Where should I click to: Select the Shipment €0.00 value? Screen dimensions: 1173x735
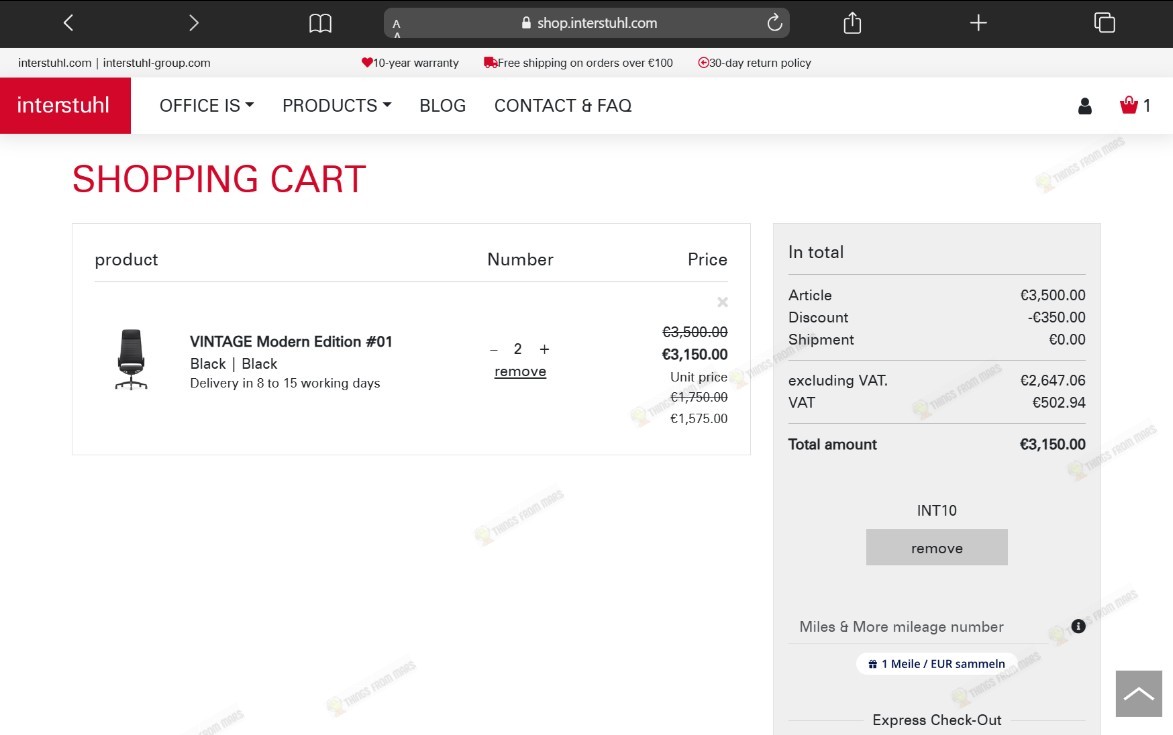(x=1067, y=339)
